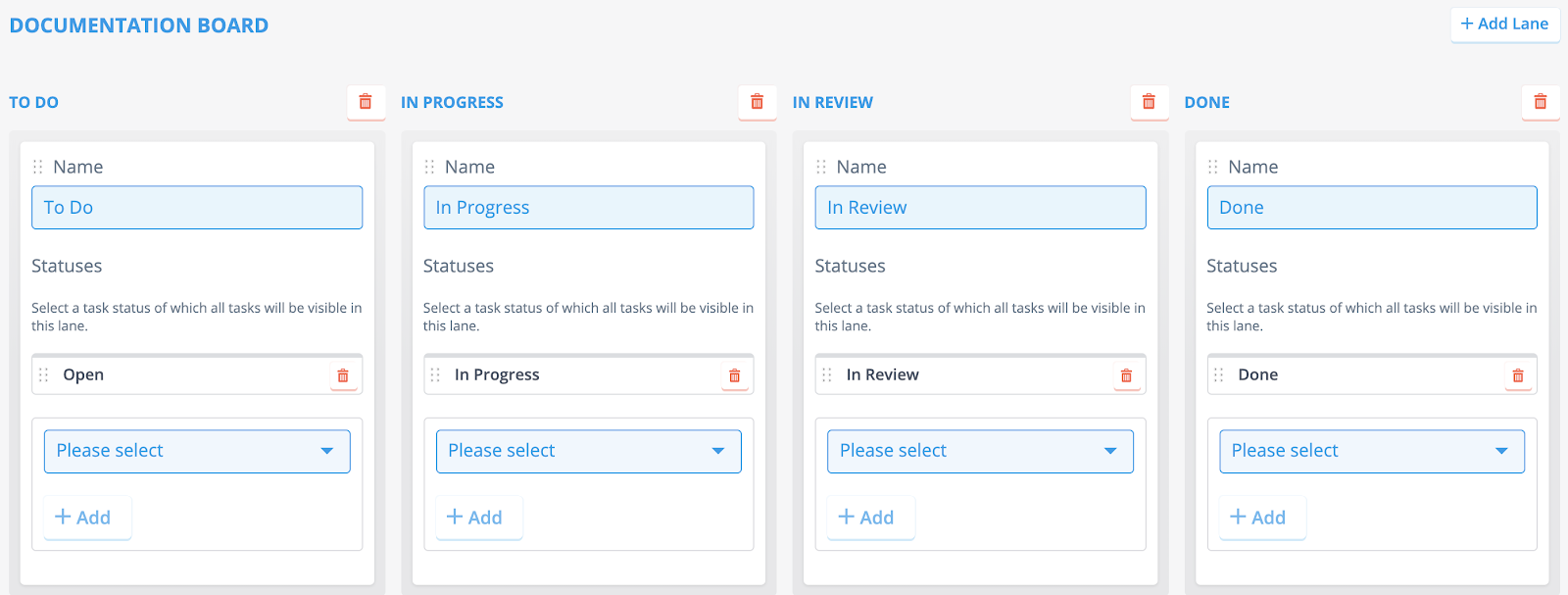Open Please select dropdown in In Review lane
The image size is (1568, 595).
coord(980,451)
